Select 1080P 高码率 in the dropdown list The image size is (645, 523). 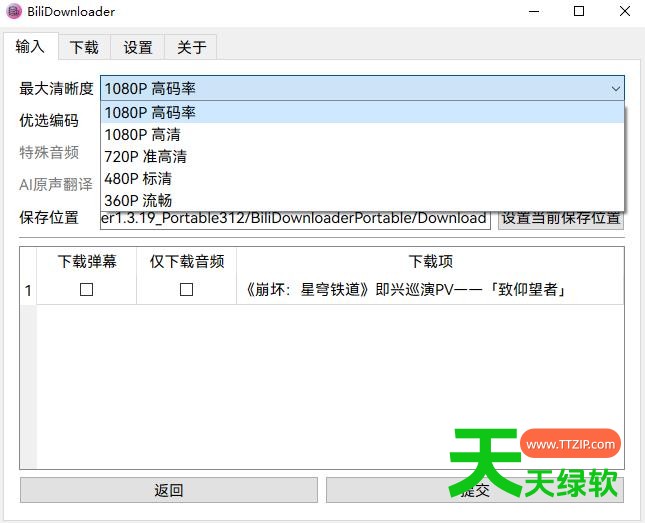(362, 112)
